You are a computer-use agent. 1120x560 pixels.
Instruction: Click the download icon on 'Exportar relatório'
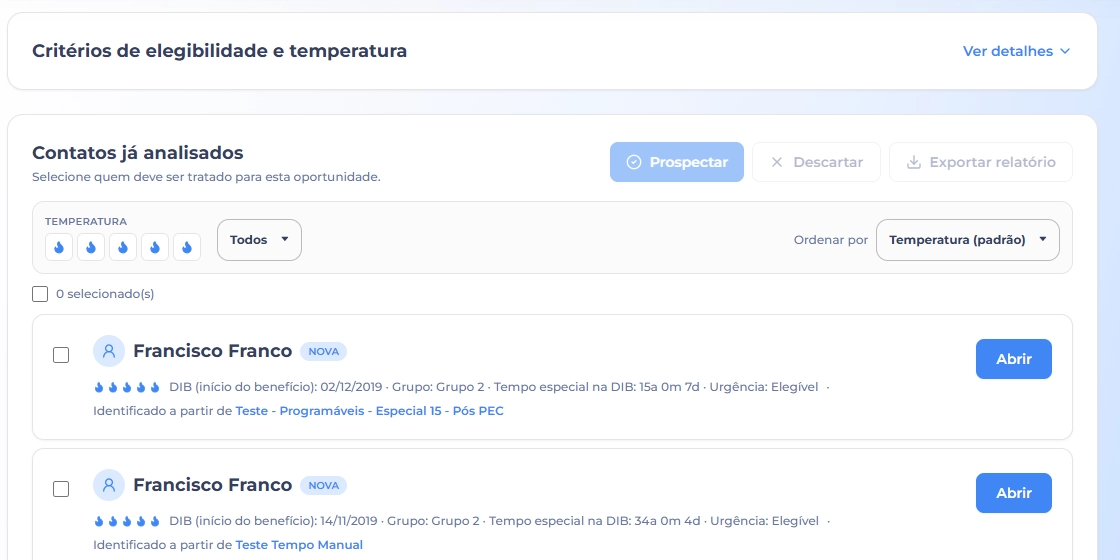914,162
